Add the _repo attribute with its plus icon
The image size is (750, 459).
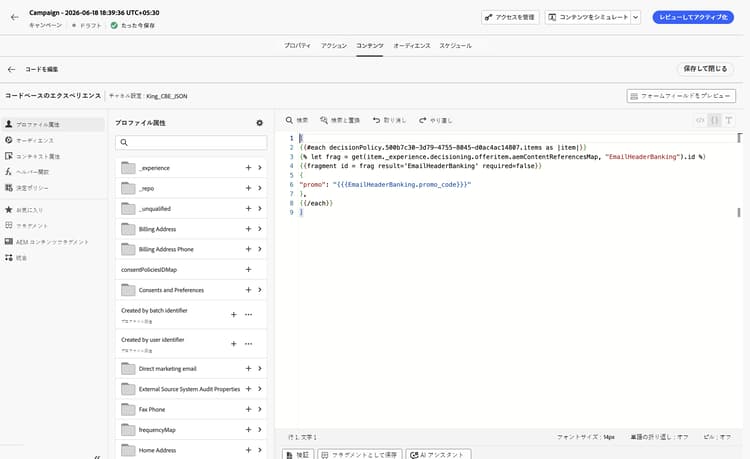(248, 188)
